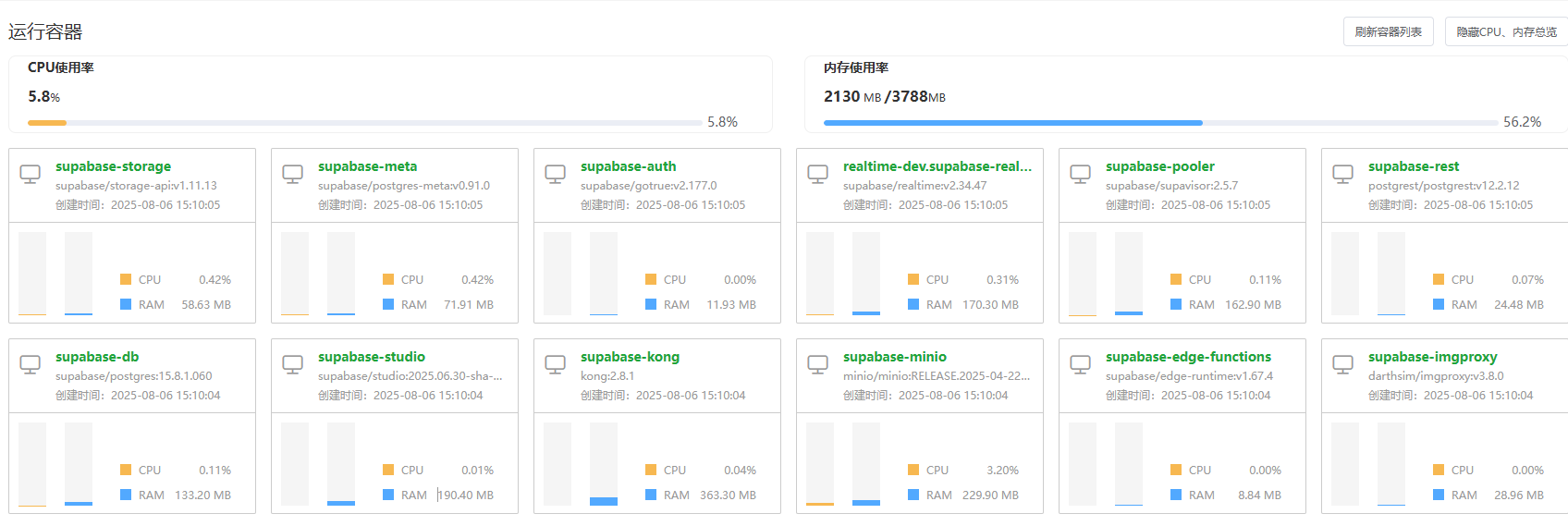The width and height of the screenshot is (1568, 526).
Task: Open the supabase-db container link
Action: [x=97, y=357]
